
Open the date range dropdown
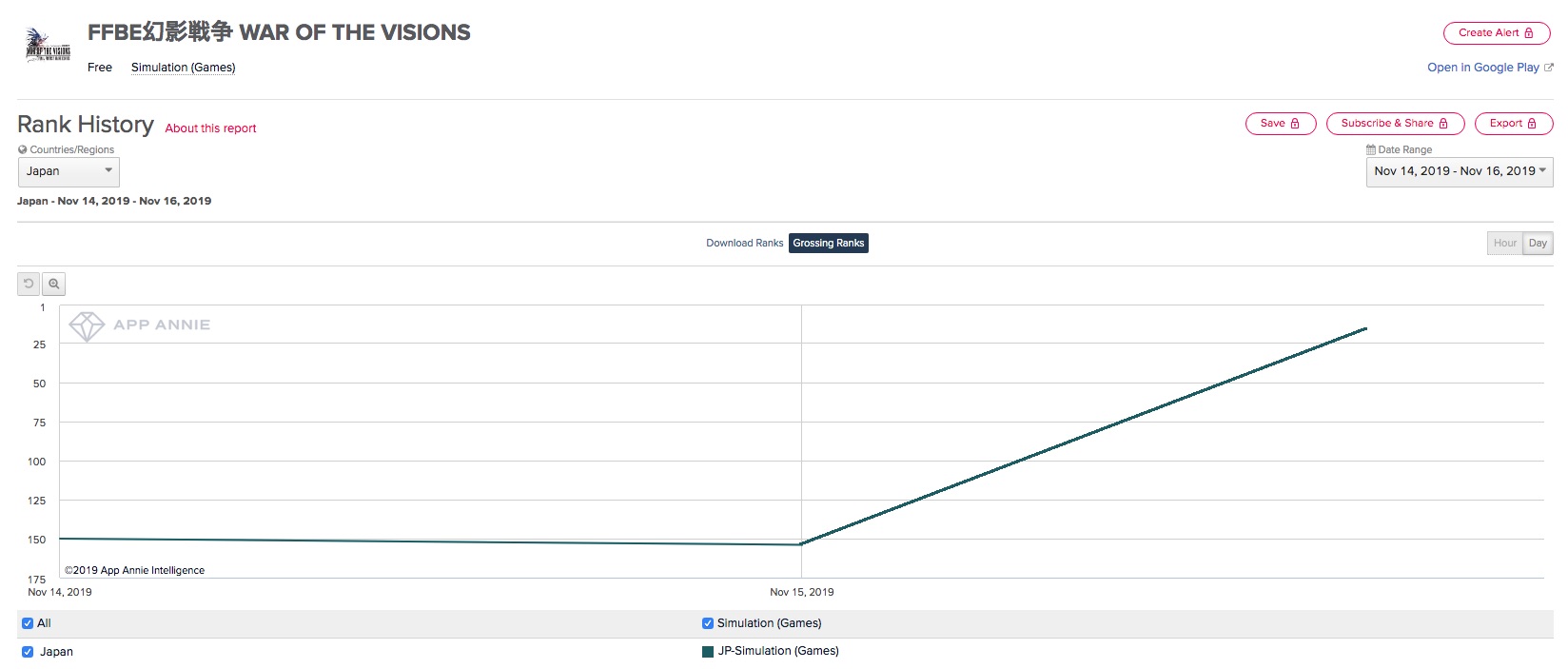pos(1460,171)
